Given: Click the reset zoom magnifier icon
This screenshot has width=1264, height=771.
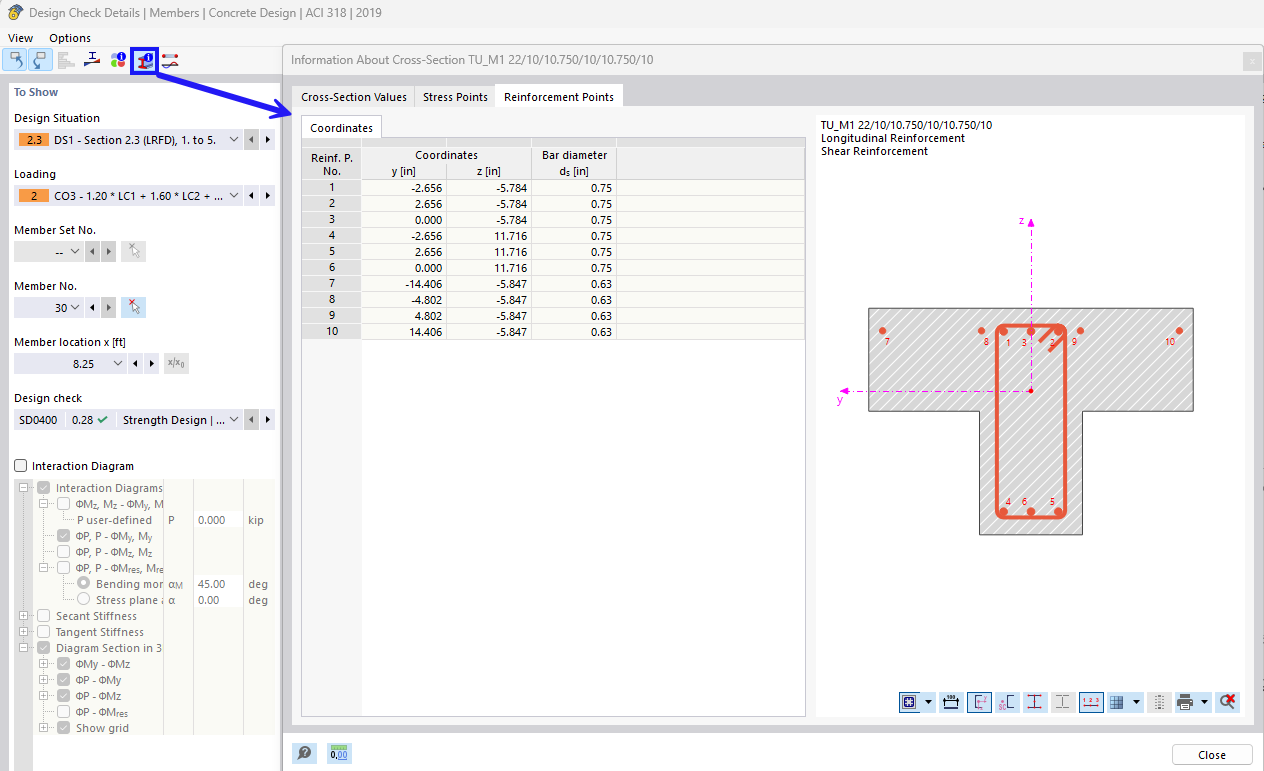Looking at the screenshot, I should point(1227,701).
